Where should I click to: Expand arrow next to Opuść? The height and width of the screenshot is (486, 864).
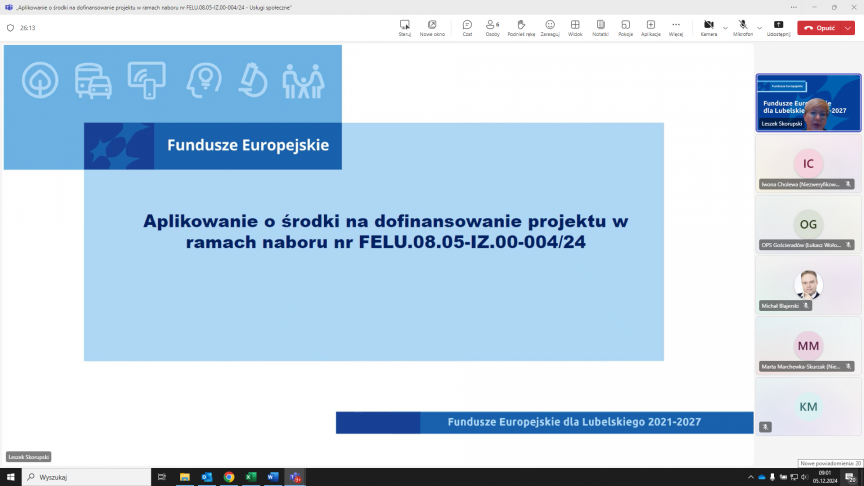849,28
